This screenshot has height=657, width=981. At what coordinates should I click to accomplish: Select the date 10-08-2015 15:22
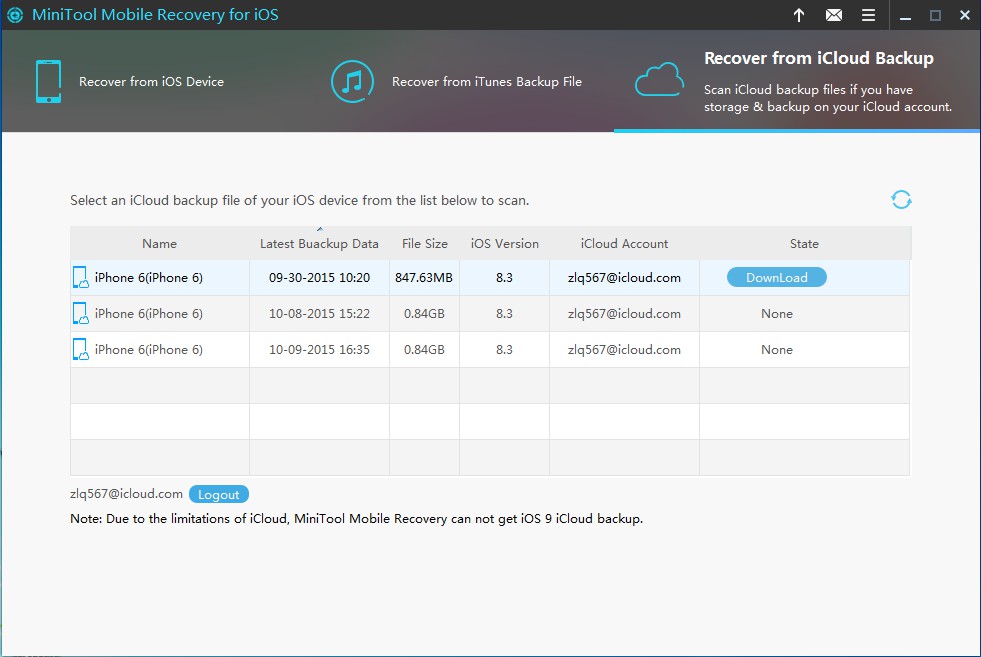(x=319, y=313)
